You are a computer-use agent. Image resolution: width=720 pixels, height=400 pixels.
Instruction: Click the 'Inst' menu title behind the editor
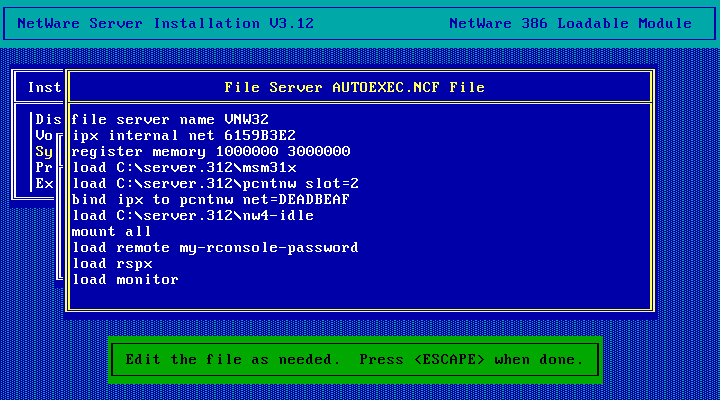(x=44, y=87)
